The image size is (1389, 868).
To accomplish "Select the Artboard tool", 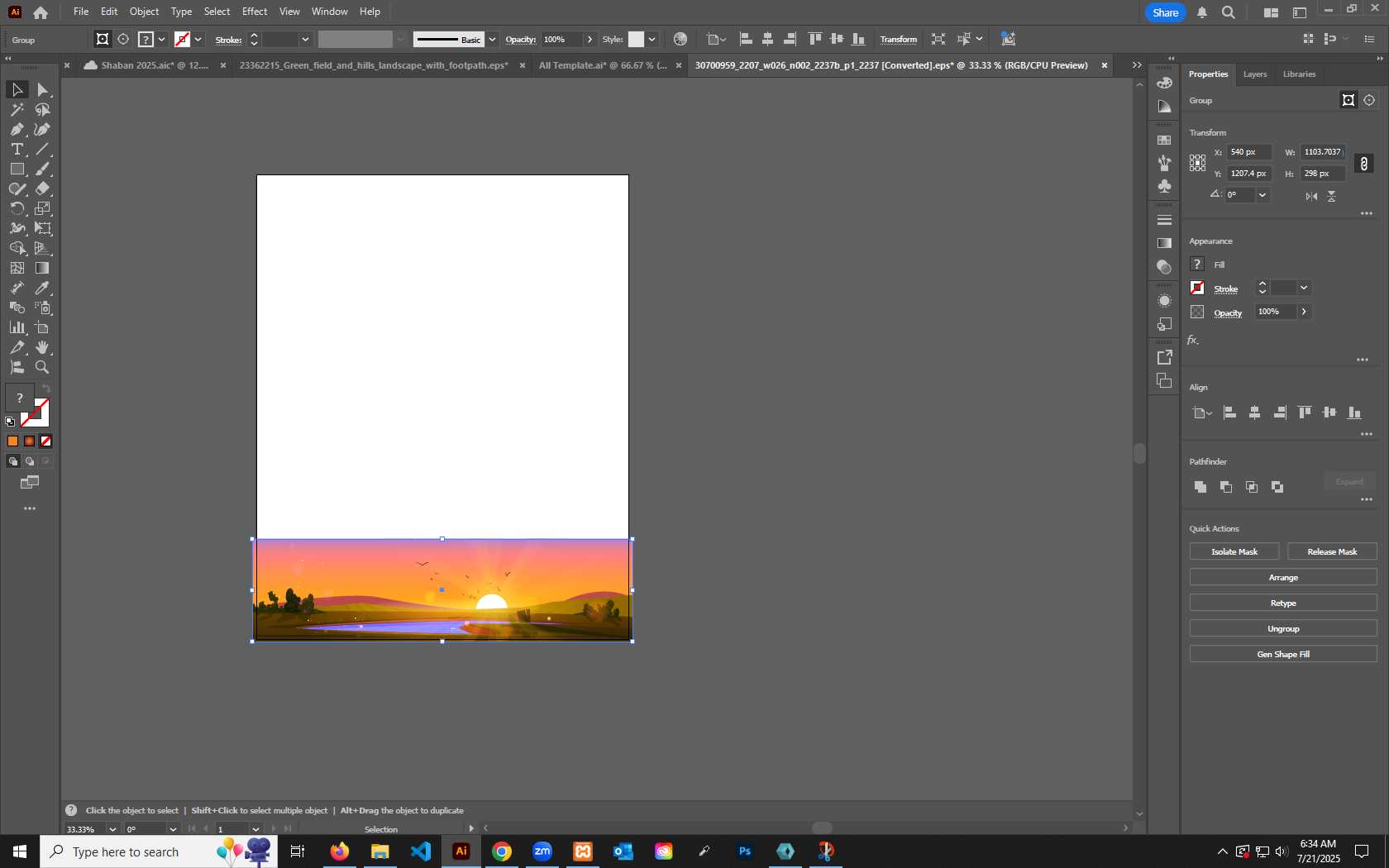I will (x=43, y=327).
